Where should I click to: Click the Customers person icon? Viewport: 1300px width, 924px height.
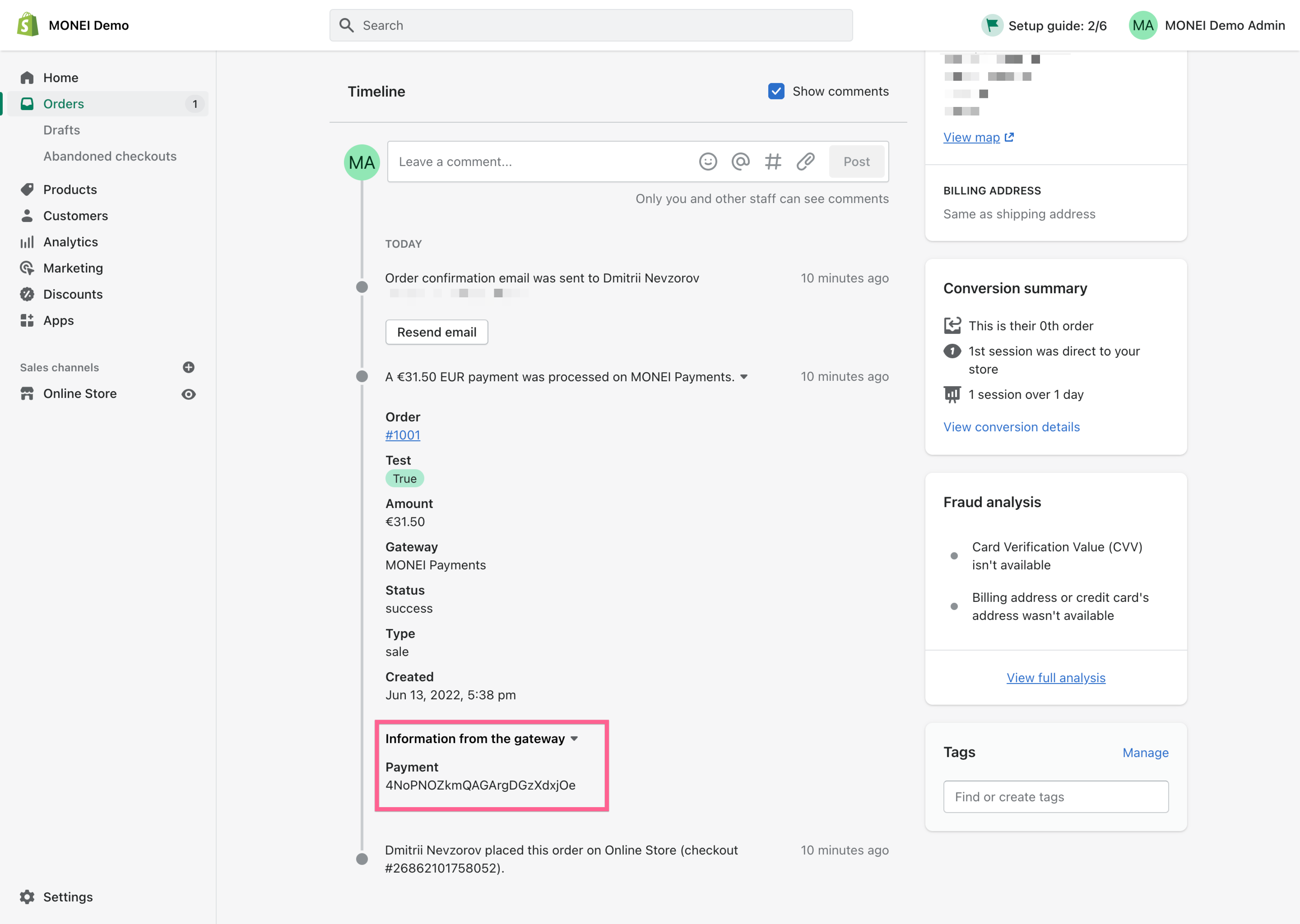[x=27, y=216]
